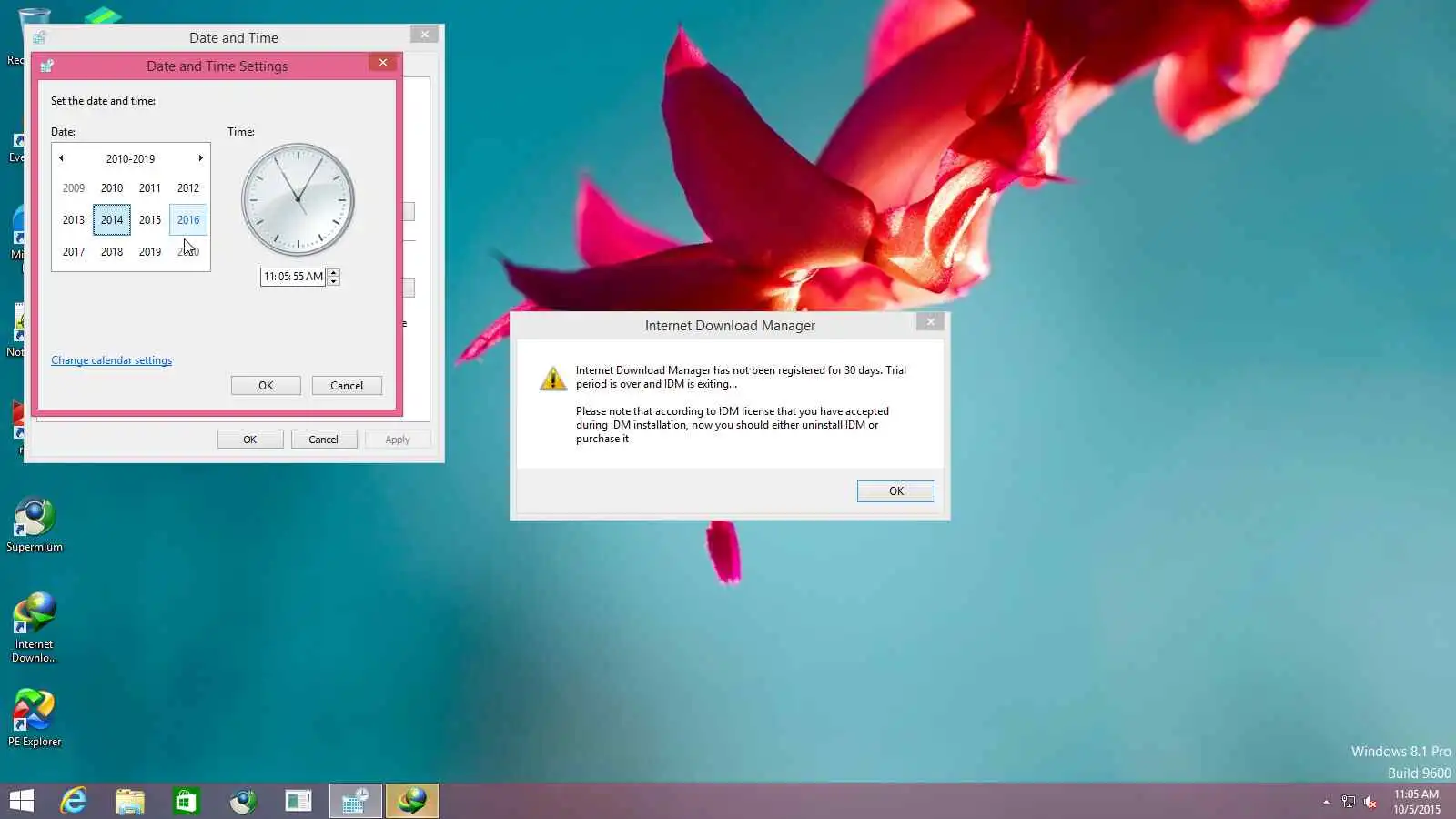
Task: Click Cancel in Date and Time Settings
Action: (x=347, y=386)
